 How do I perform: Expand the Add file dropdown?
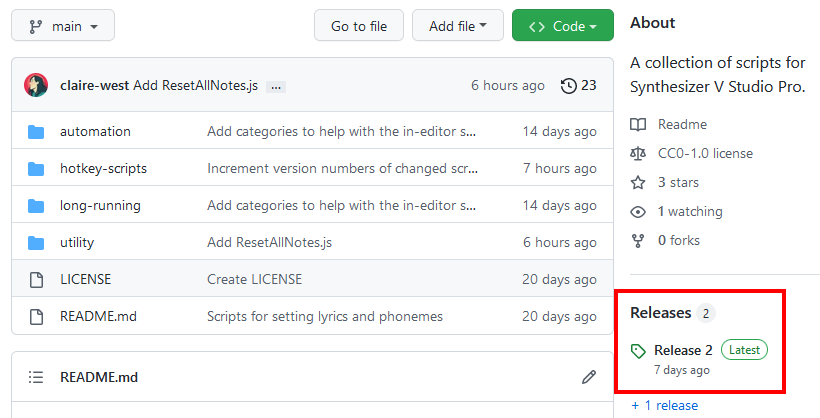tap(457, 26)
